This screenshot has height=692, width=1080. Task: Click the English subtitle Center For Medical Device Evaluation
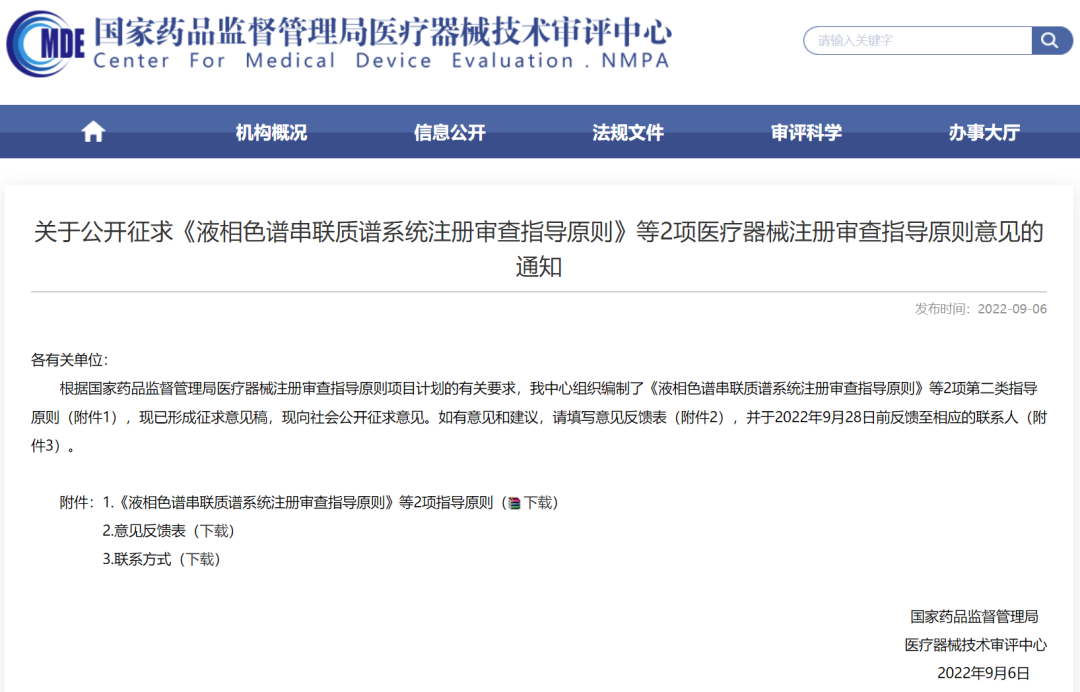point(381,61)
